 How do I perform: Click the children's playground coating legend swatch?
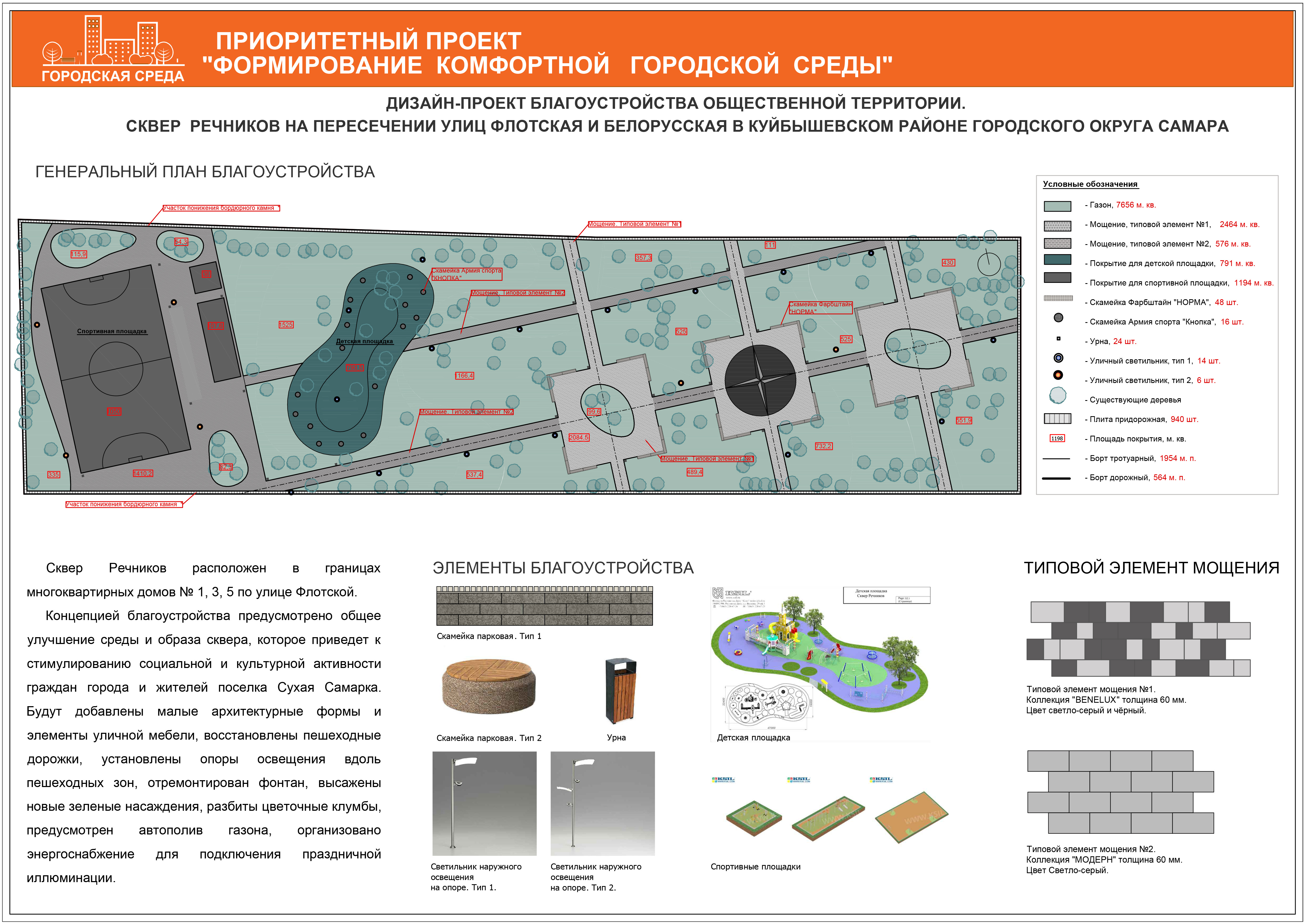tap(1057, 260)
